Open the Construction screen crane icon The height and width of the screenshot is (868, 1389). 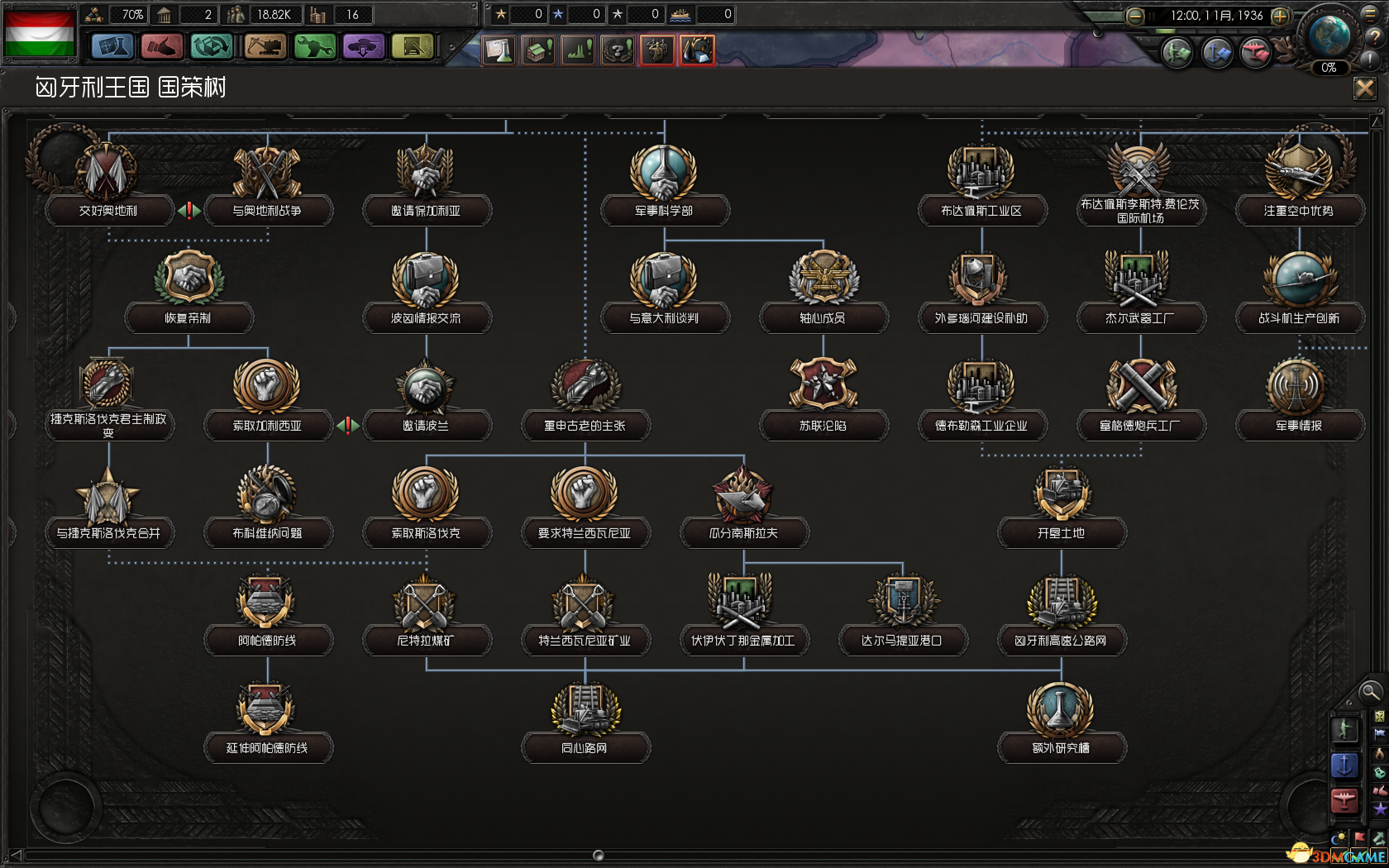coord(265,47)
